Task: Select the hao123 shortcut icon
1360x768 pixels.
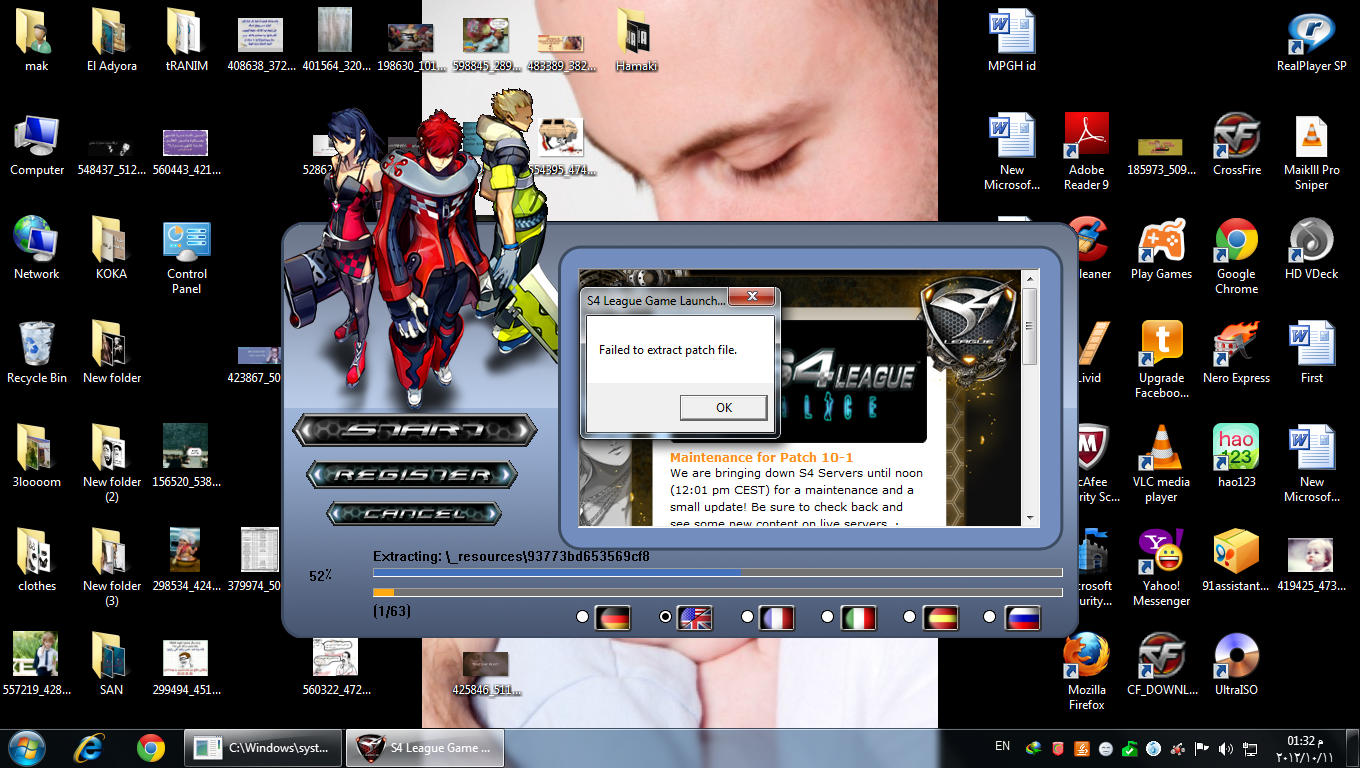Action: point(1236,457)
